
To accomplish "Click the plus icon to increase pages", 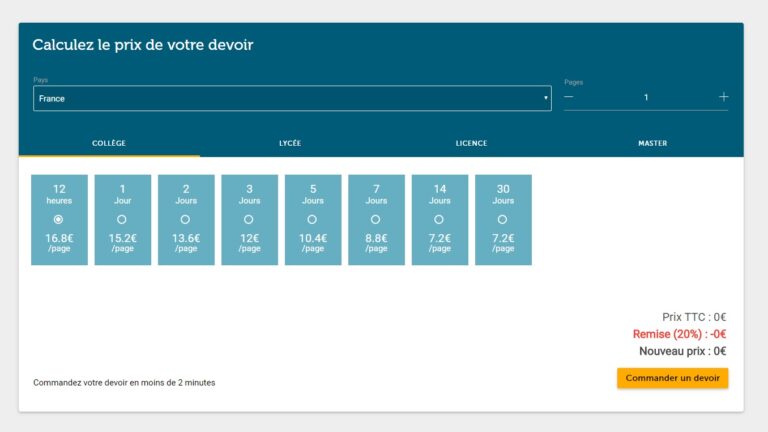I will pos(723,97).
